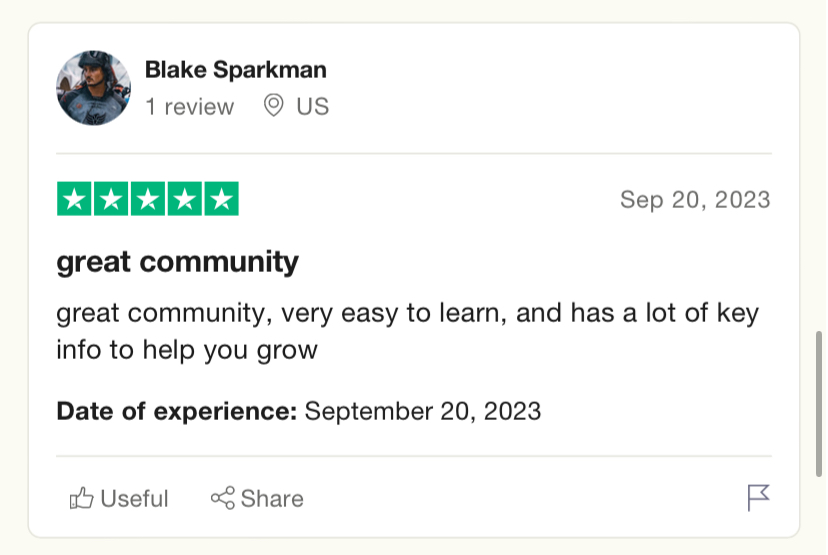Viewport: 828px width, 555px height.
Task: Click the Sep 20, 2023 review date
Action: point(695,200)
